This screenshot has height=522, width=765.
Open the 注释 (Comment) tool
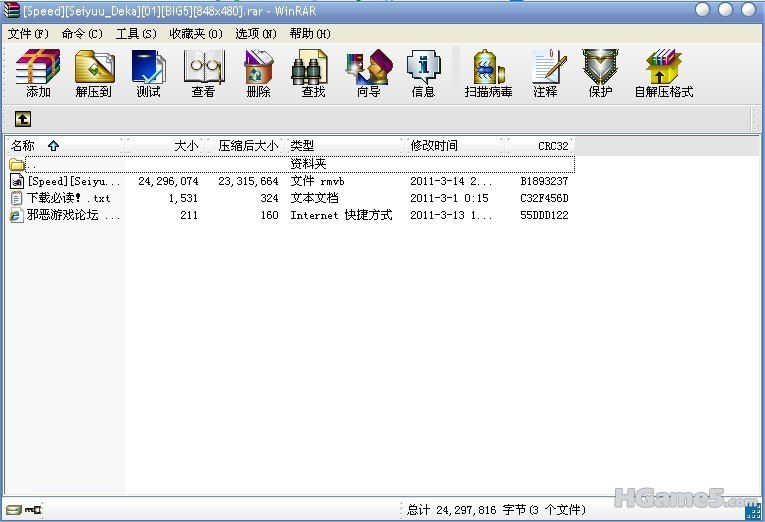click(x=546, y=73)
